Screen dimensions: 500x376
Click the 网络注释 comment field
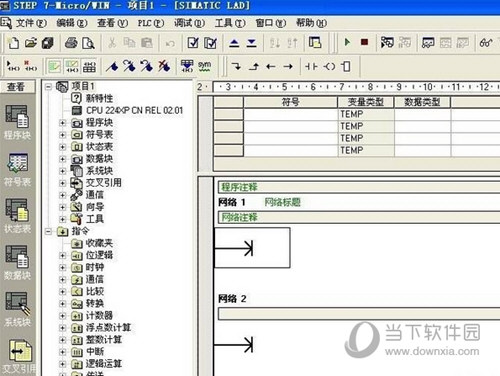[x=359, y=217]
